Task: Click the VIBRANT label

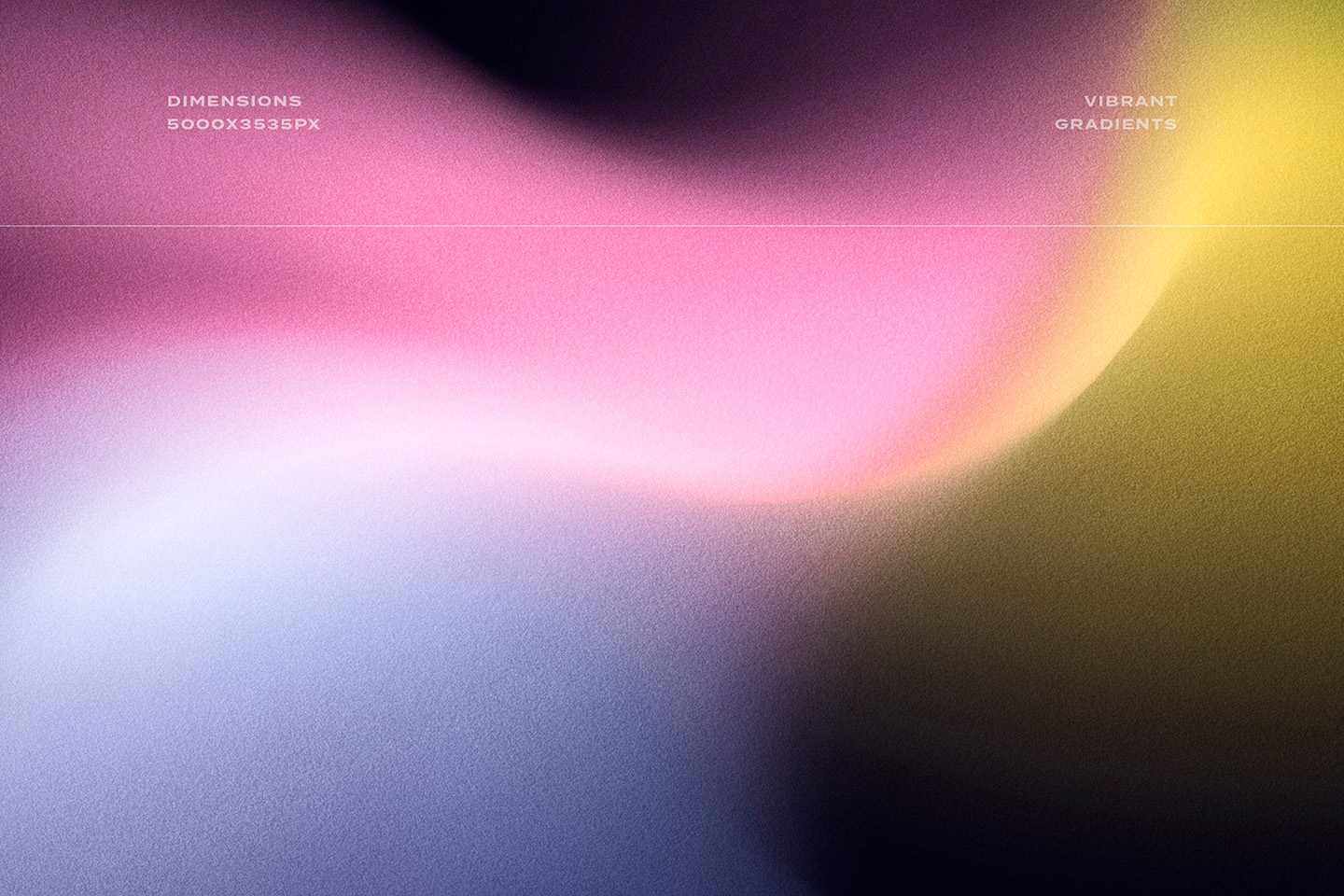Action: (x=1130, y=99)
